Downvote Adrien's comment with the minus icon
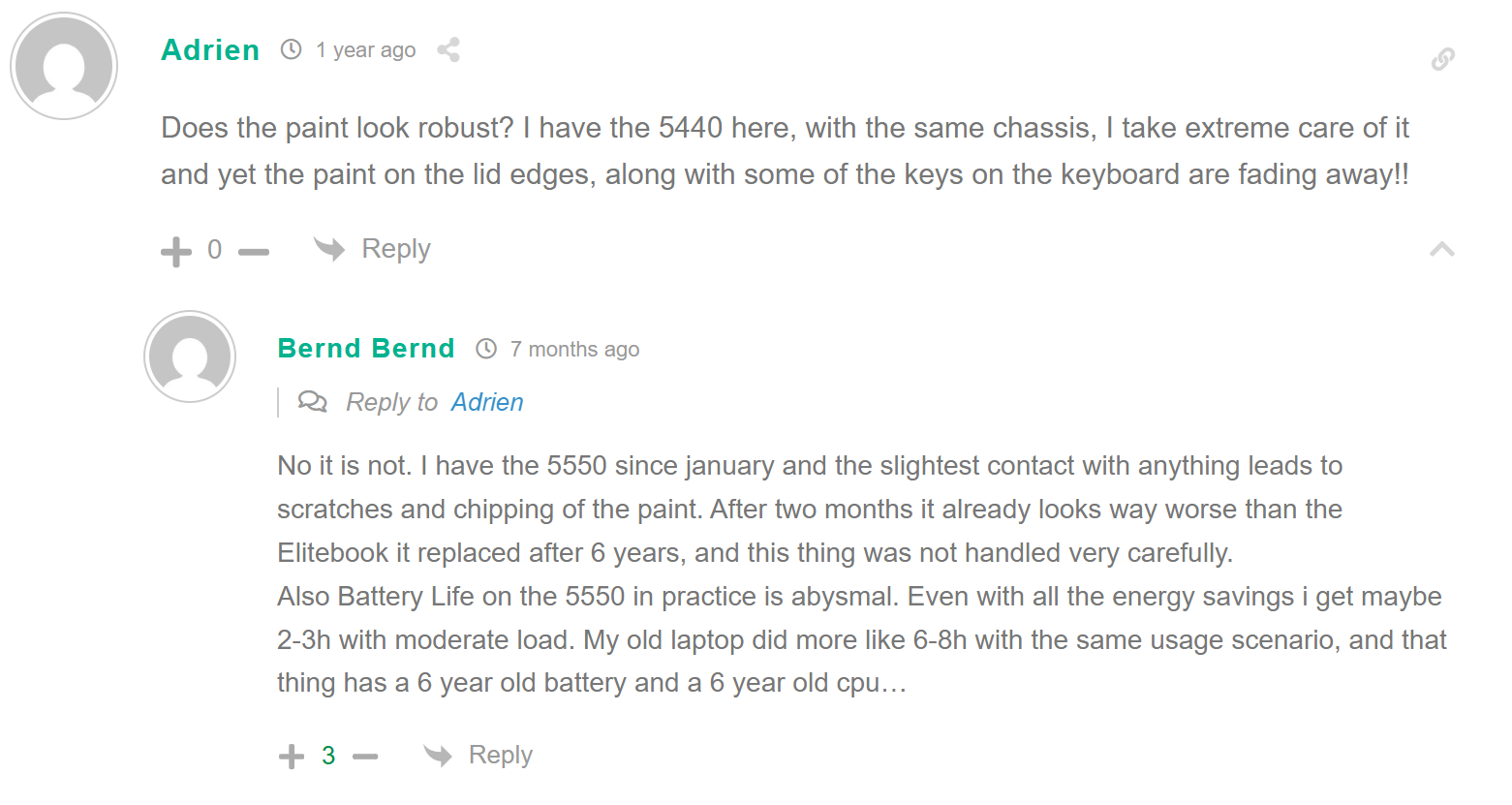This screenshot has height=805, width=1512. tap(254, 252)
